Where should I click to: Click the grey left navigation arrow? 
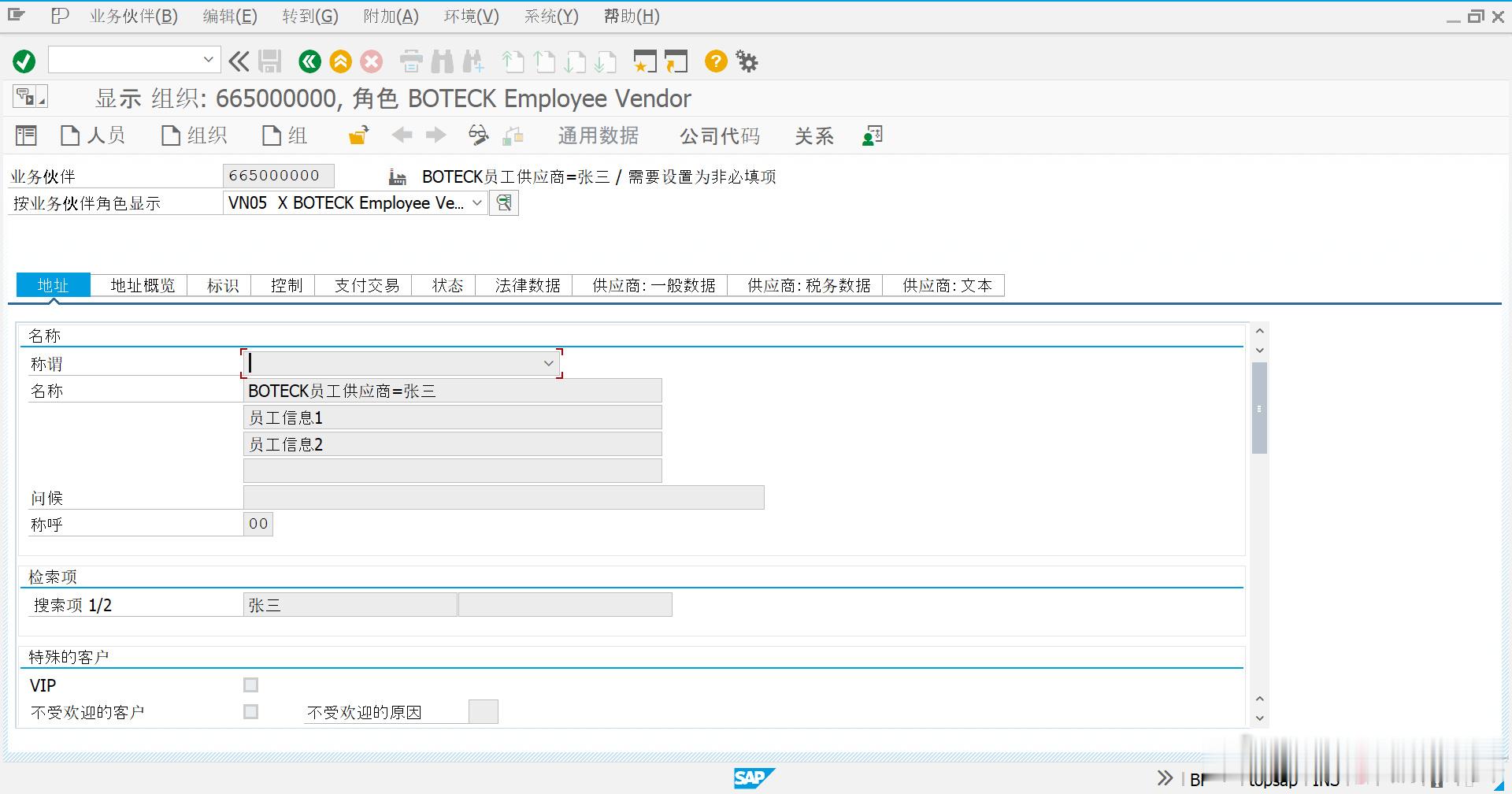click(402, 135)
